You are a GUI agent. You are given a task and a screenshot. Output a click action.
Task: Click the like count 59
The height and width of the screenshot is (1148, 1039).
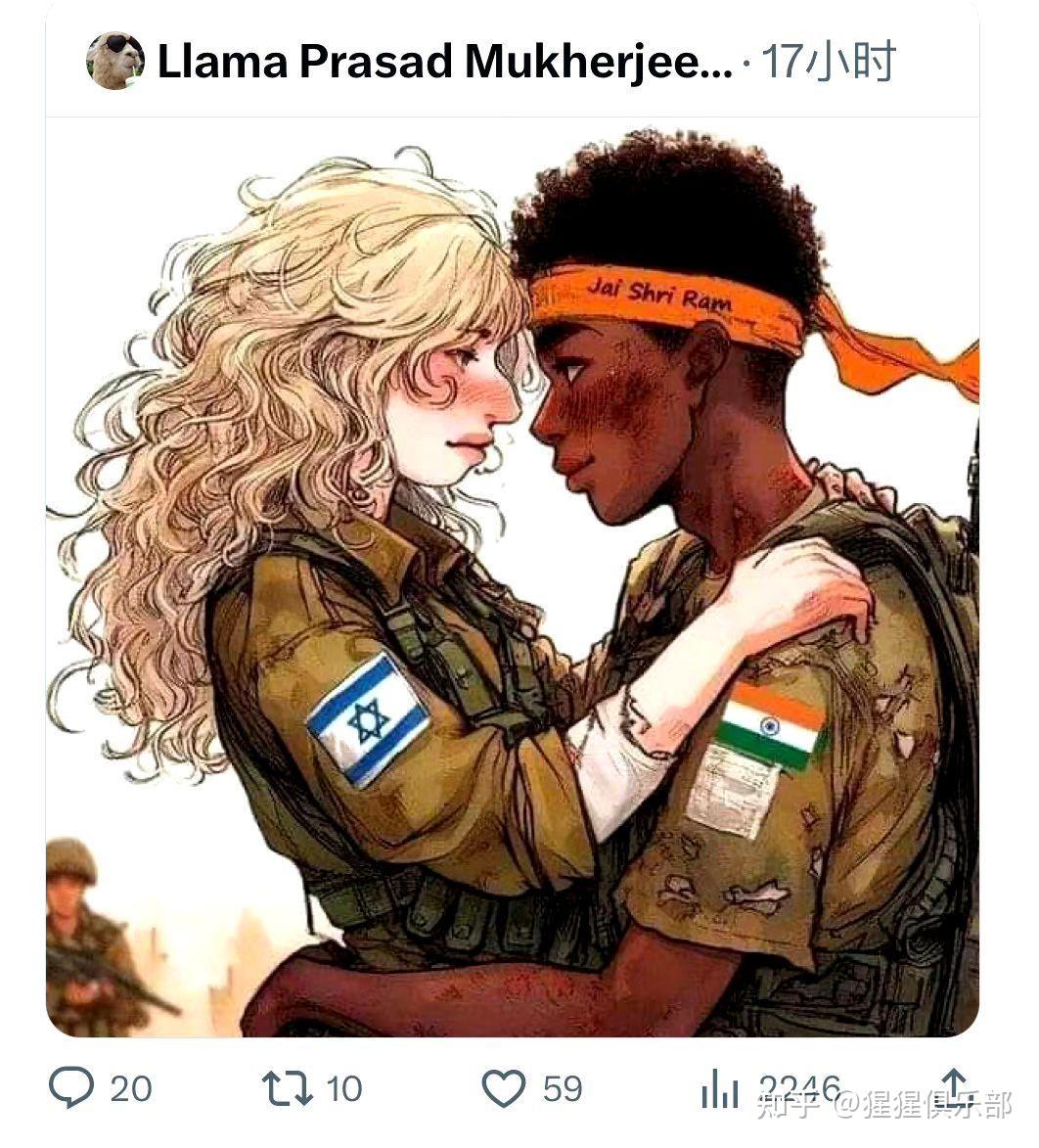[563, 1088]
